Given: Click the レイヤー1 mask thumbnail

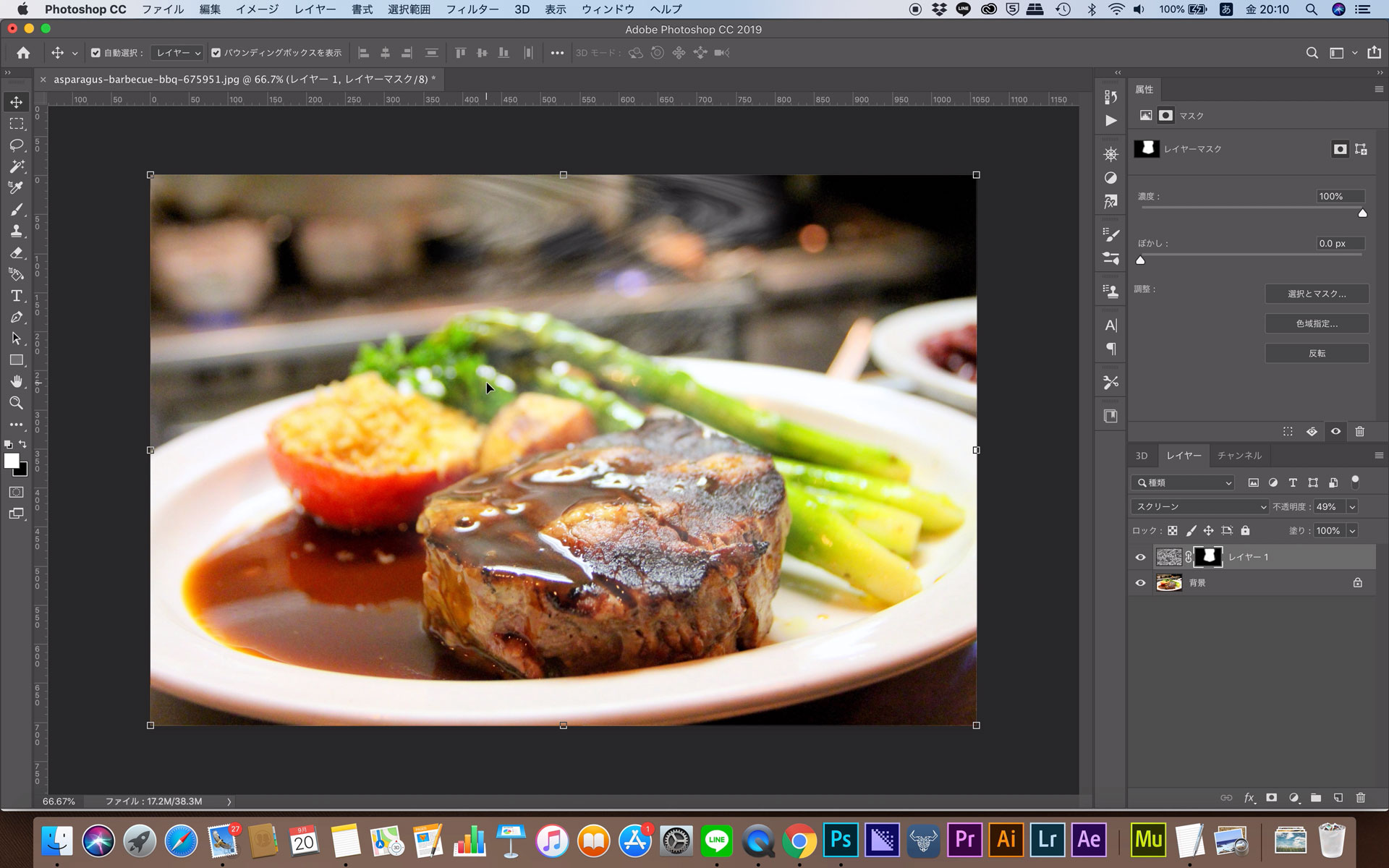Looking at the screenshot, I should coord(1207,556).
